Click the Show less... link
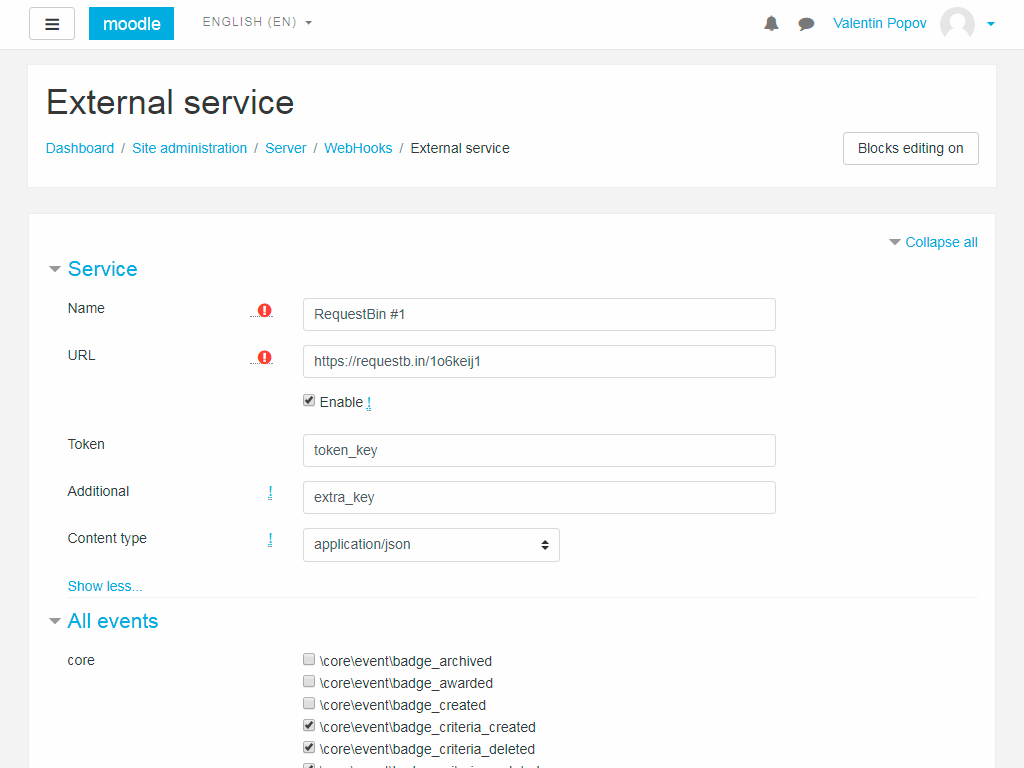This screenshot has height=768, width=1024. point(105,586)
